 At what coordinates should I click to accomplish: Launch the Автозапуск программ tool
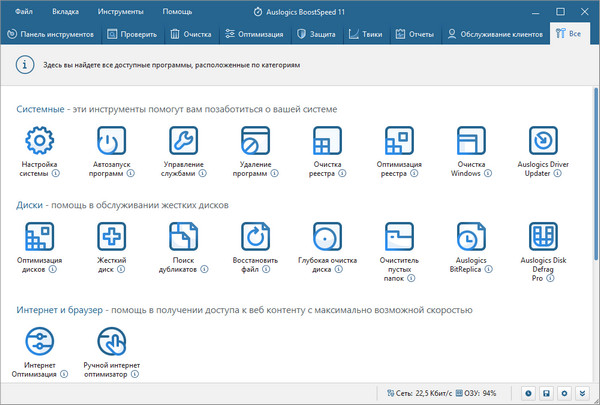112,140
